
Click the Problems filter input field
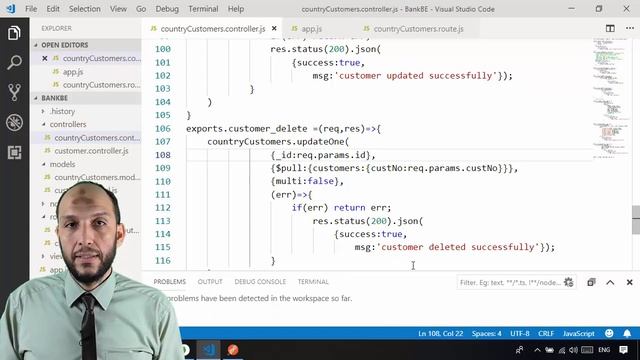(510, 282)
